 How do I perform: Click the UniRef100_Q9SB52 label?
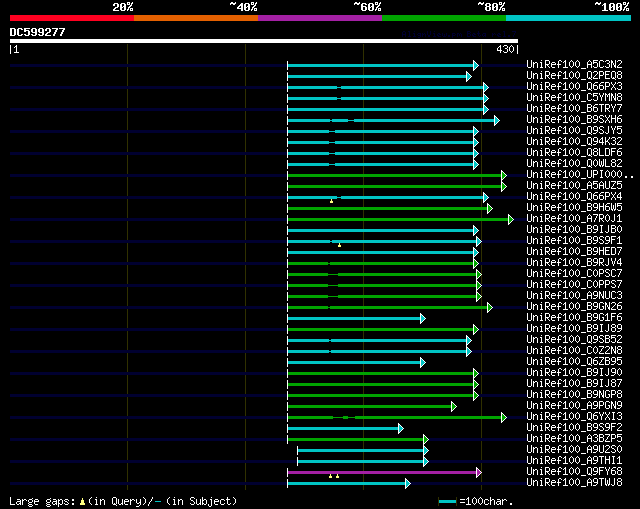[574, 340]
